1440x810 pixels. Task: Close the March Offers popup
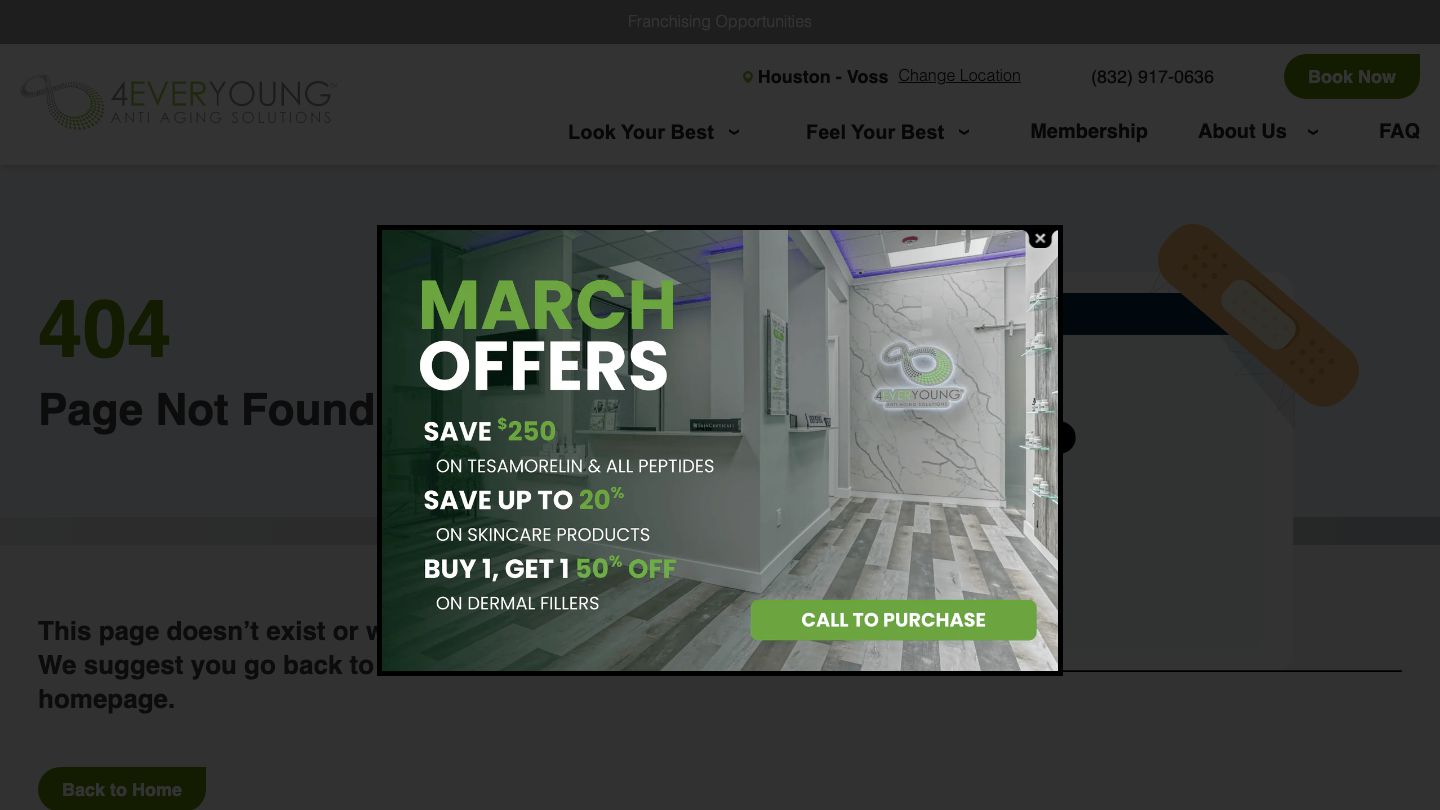pos(1040,238)
